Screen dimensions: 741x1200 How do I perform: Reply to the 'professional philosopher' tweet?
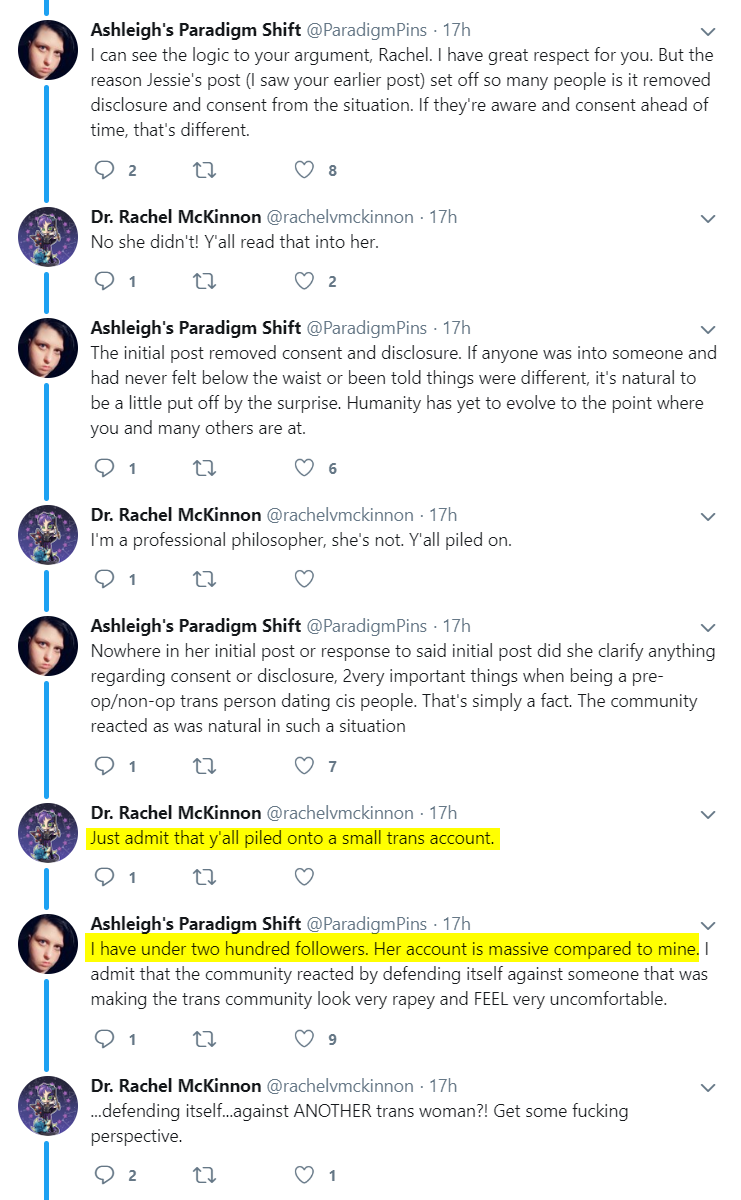pos(105,578)
